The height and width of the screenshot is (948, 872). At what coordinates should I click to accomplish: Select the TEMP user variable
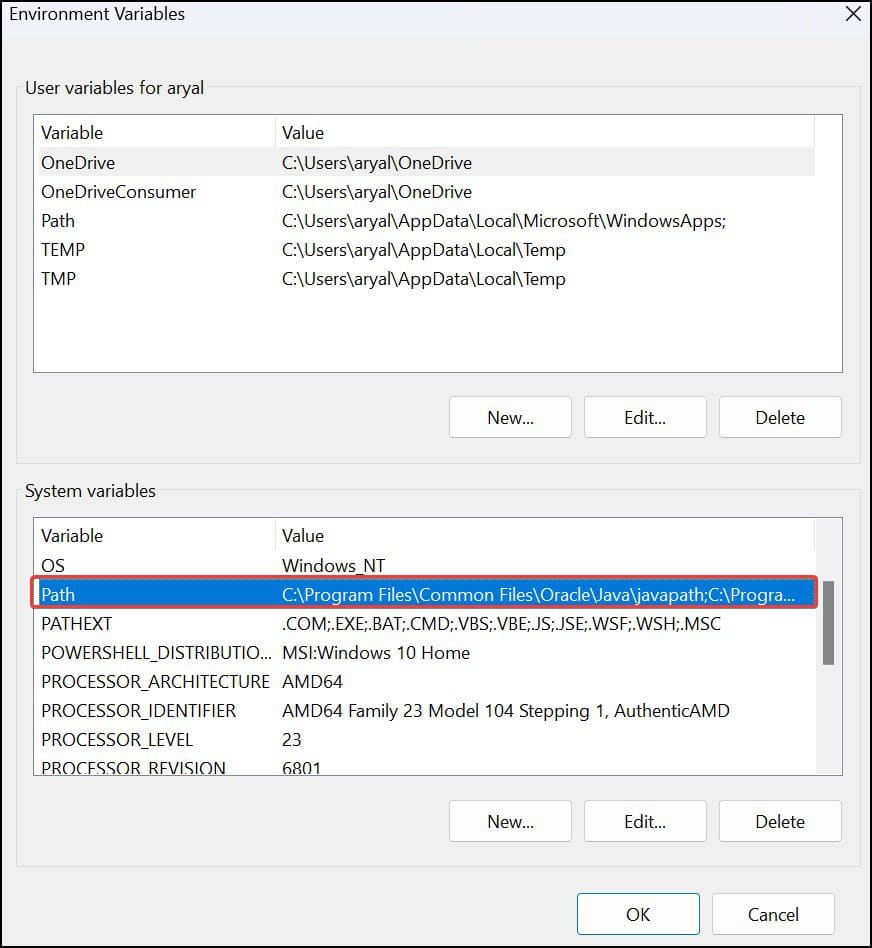[150, 249]
